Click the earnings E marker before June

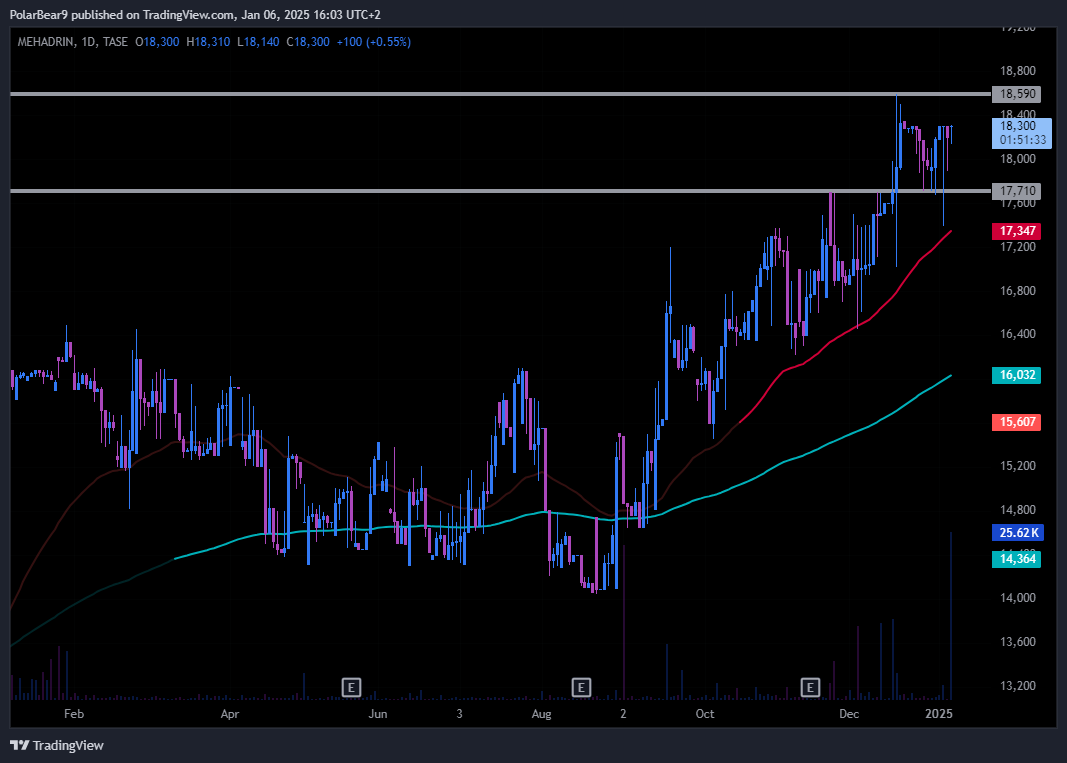[x=351, y=687]
